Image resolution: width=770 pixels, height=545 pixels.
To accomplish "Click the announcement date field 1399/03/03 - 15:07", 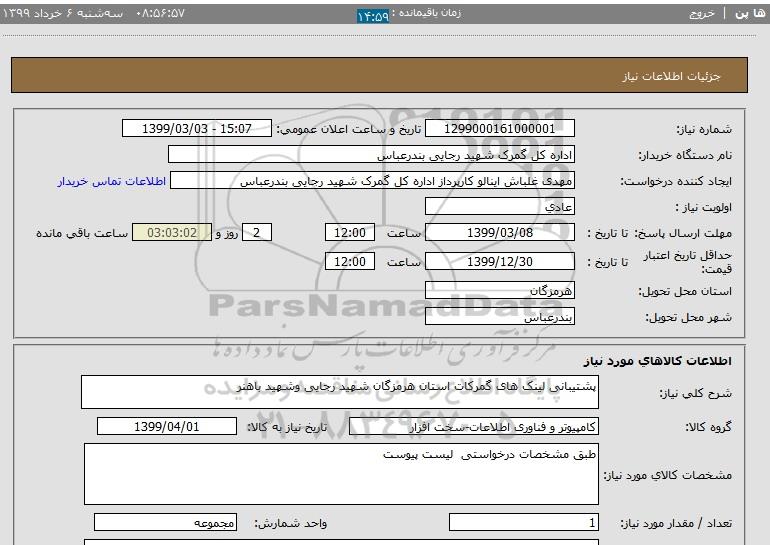I will click(x=196, y=129).
